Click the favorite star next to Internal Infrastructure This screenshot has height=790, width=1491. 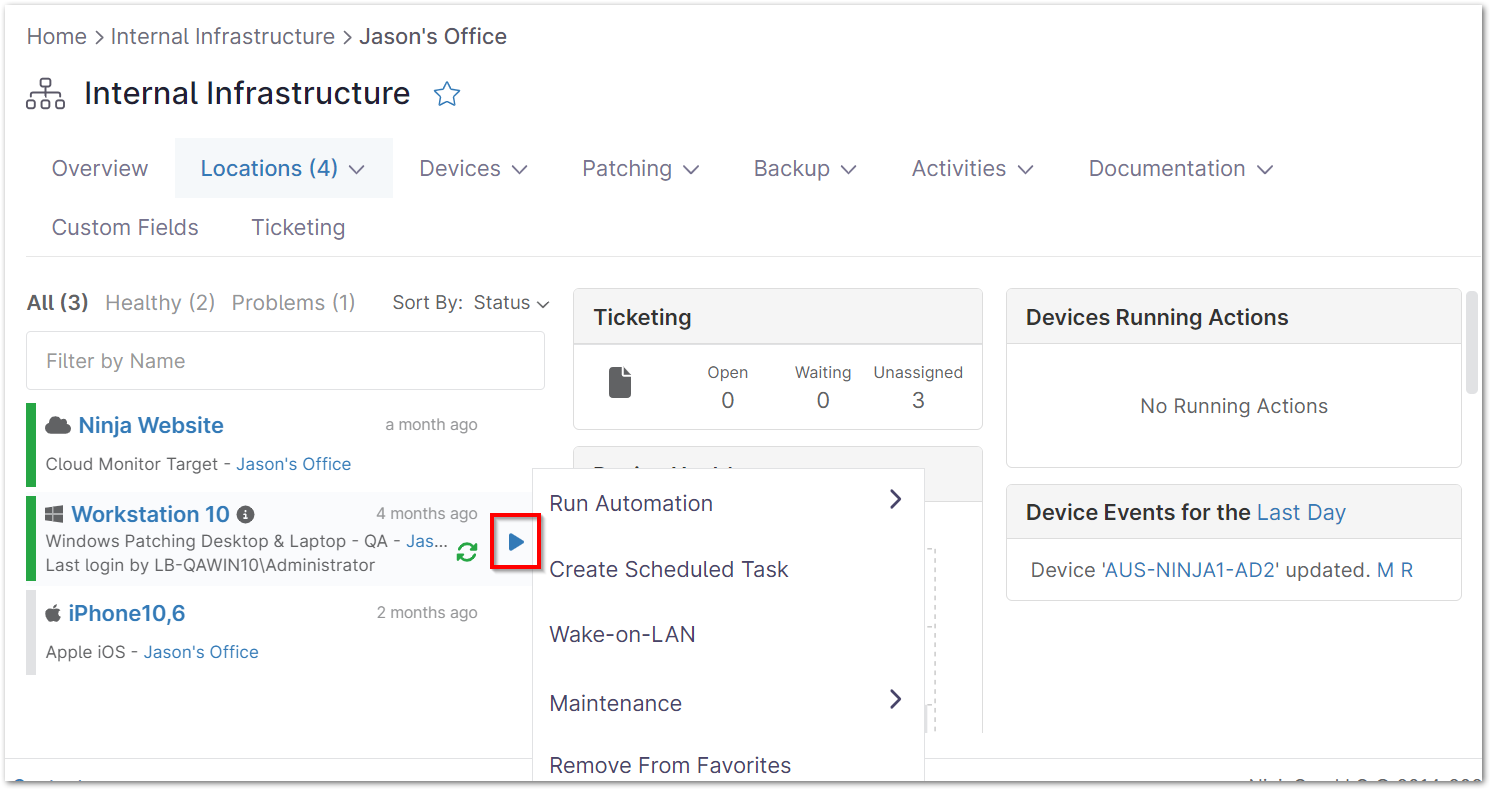click(447, 94)
